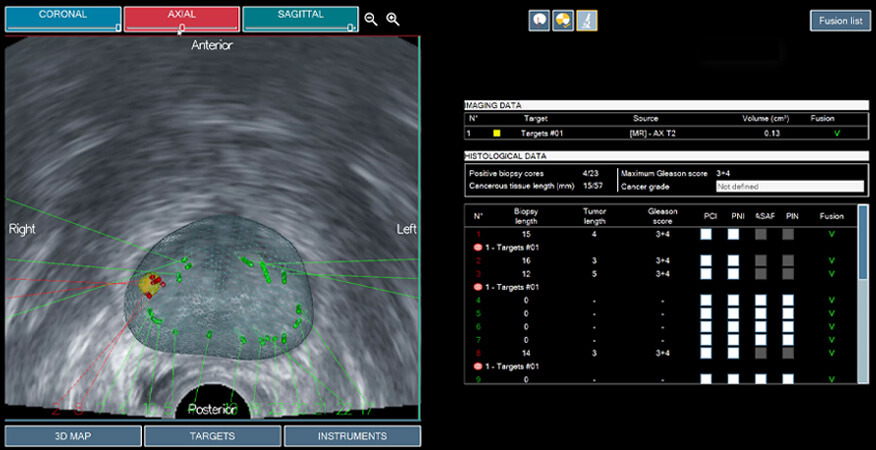
Task: Click the red target marker under biopsy row 1
Action: (x=478, y=246)
